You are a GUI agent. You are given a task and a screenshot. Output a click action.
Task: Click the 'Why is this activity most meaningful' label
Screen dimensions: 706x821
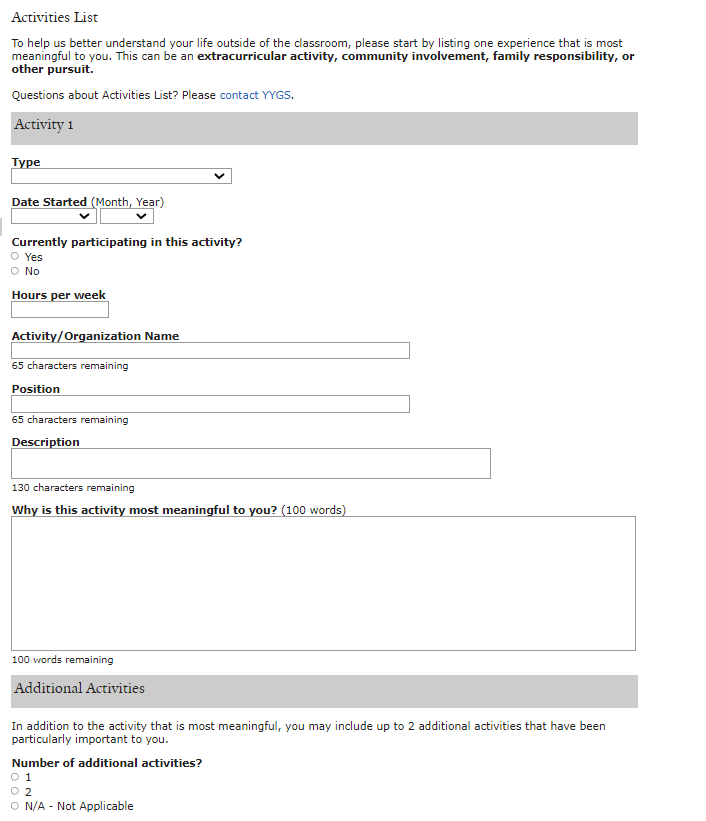click(145, 510)
